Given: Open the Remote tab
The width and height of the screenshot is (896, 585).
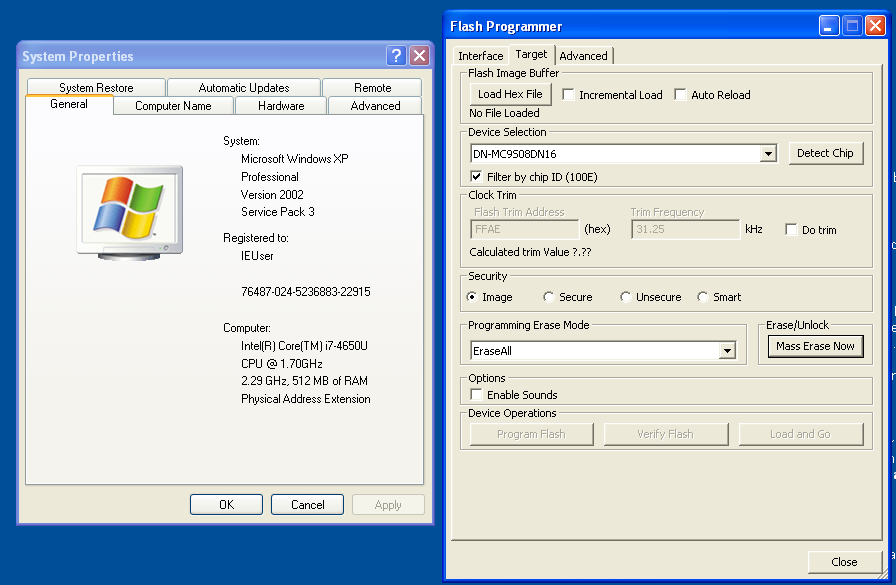Looking at the screenshot, I should click(373, 87).
